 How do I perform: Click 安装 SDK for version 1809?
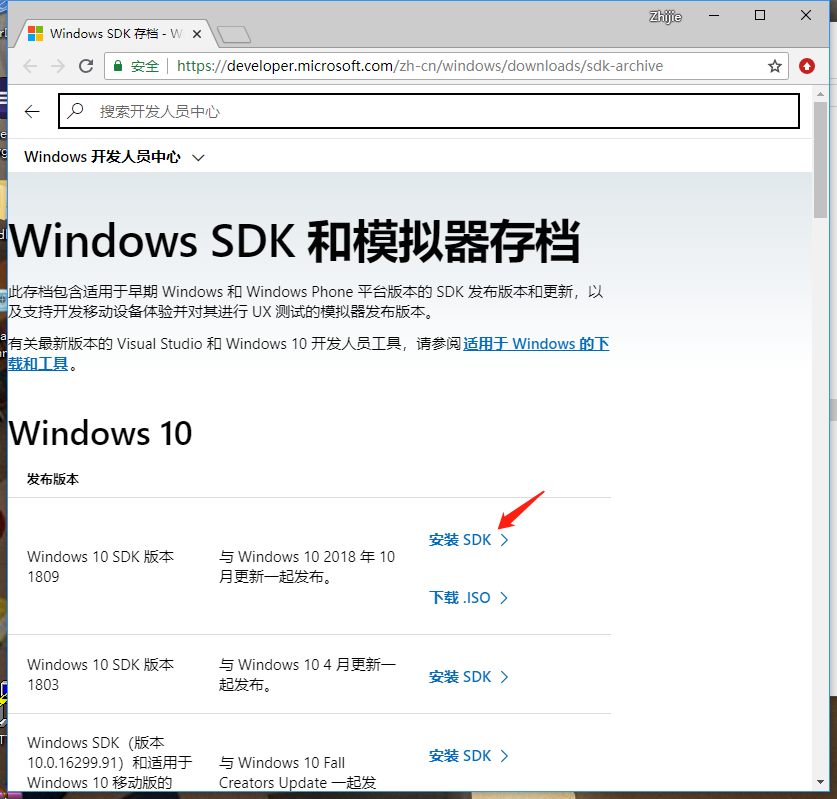point(469,540)
